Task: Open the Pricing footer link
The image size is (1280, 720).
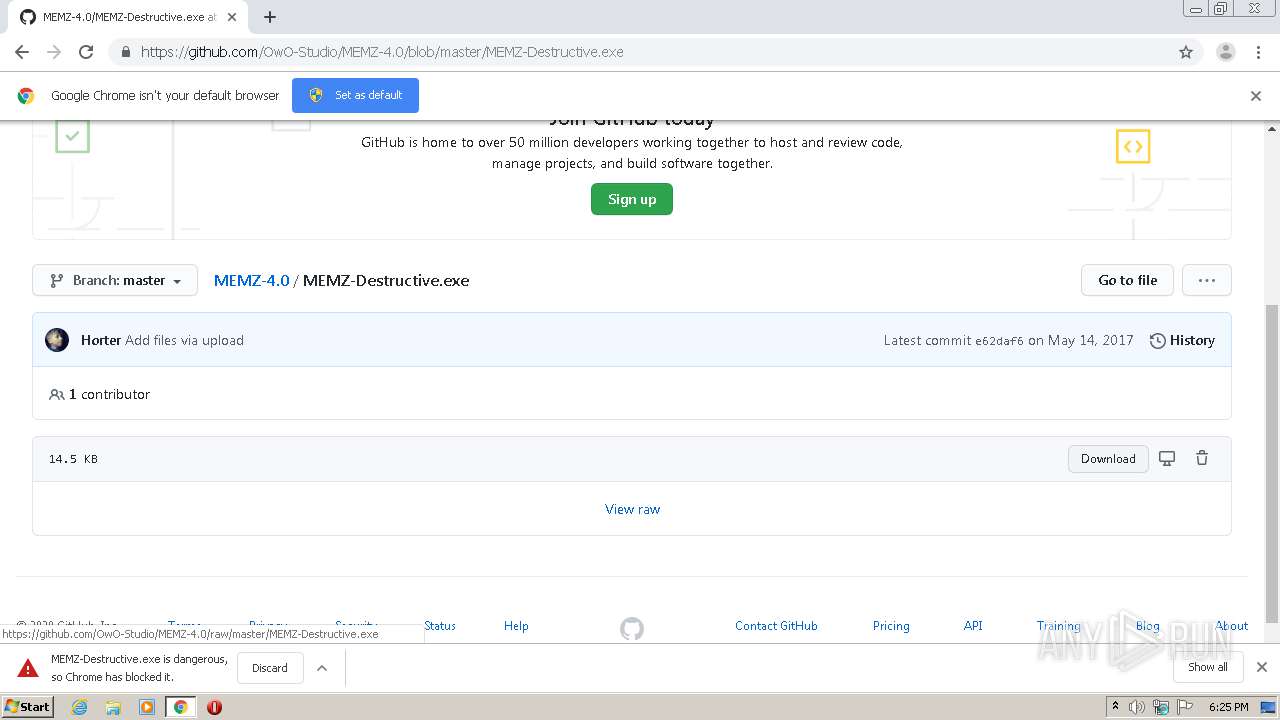Action: pyautogui.click(x=891, y=626)
